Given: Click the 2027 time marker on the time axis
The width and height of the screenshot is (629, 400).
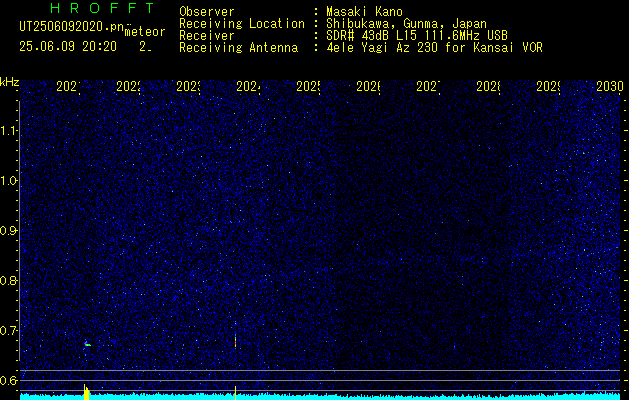Looking at the screenshot, I should coord(428,87).
